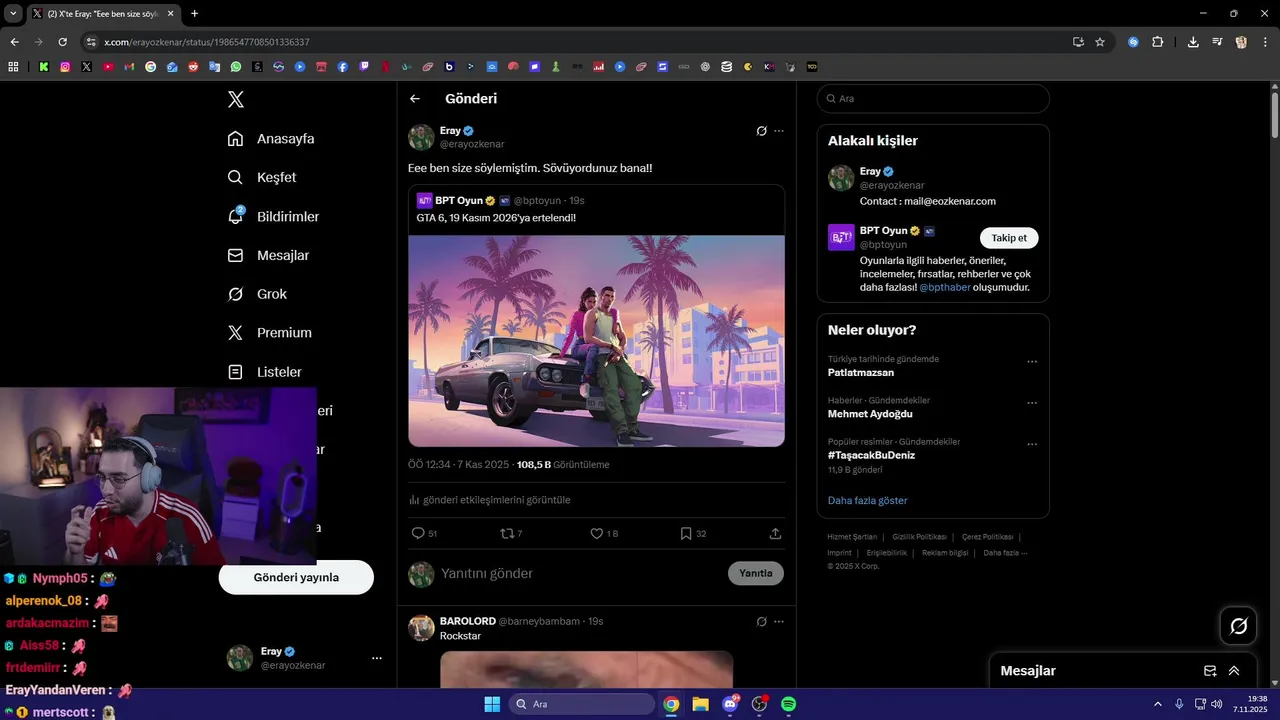Open Discord from the taskbar
Viewport: 1280px width, 720px height.
coord(730,704)
